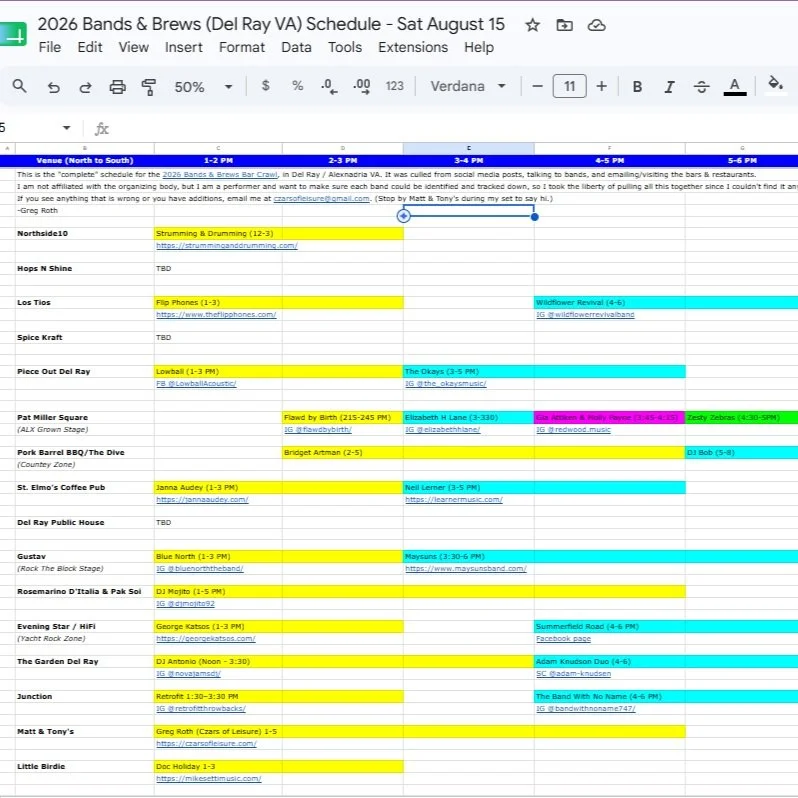Image resolution: width=798 pixels, height=798 pixels.
Task: Increase decimal places
Action: click(361, 87)
